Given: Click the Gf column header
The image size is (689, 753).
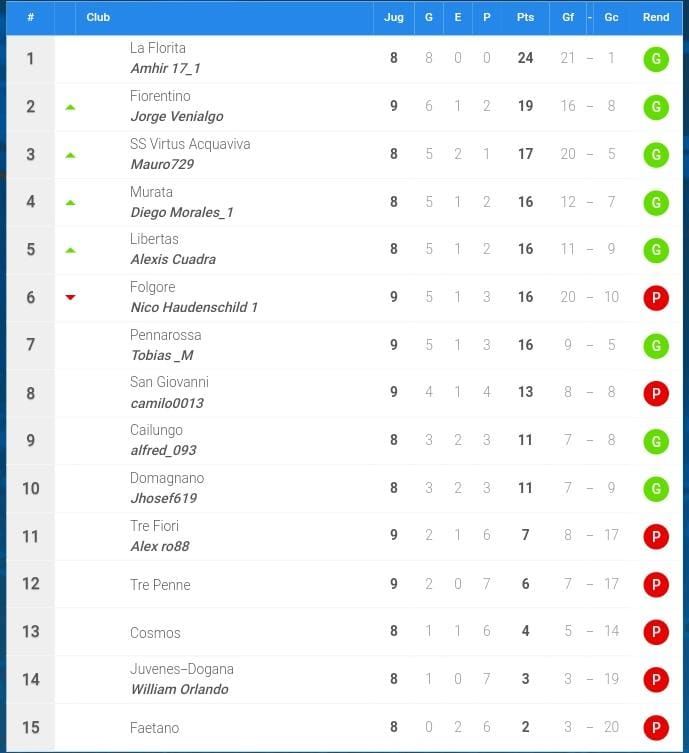Looking at the screenshot, I should (x=568, y=17).
